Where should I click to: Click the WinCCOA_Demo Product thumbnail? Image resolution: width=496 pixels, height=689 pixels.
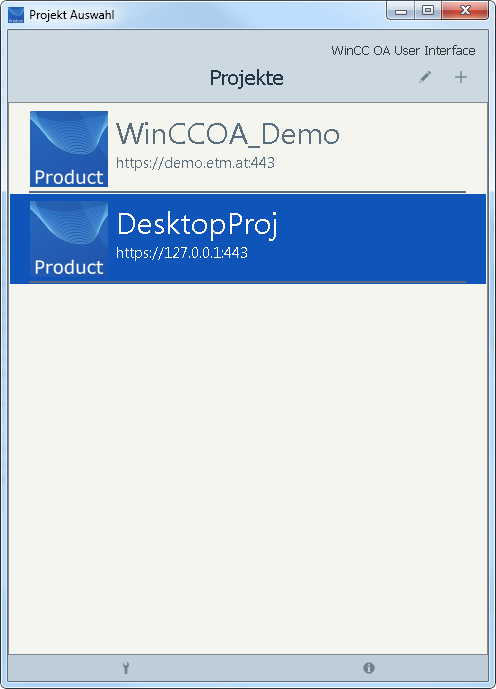pyautogui.click(x=69, y=149)
